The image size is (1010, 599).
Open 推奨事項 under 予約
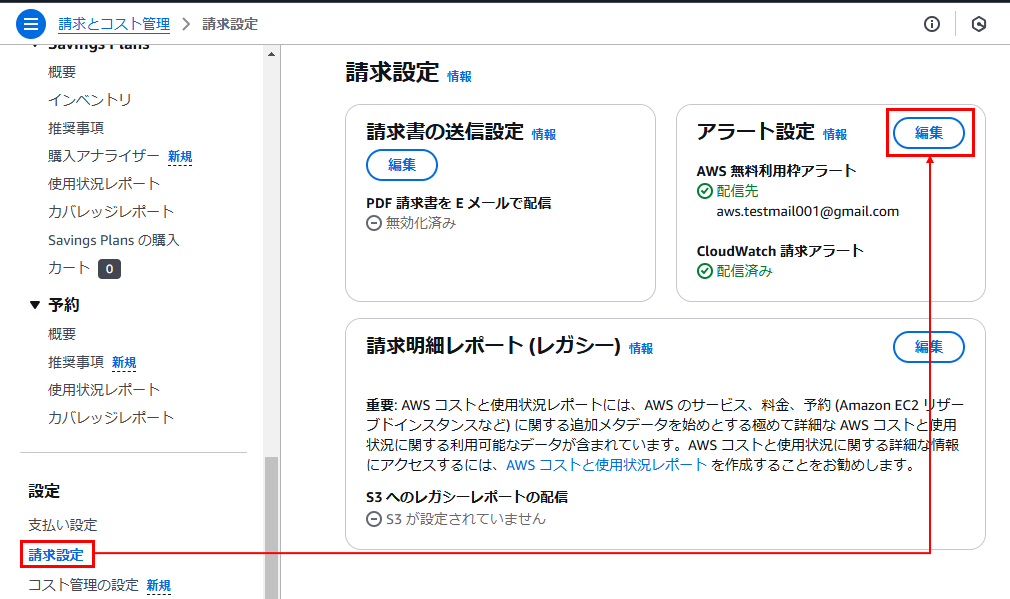point(76,362)
